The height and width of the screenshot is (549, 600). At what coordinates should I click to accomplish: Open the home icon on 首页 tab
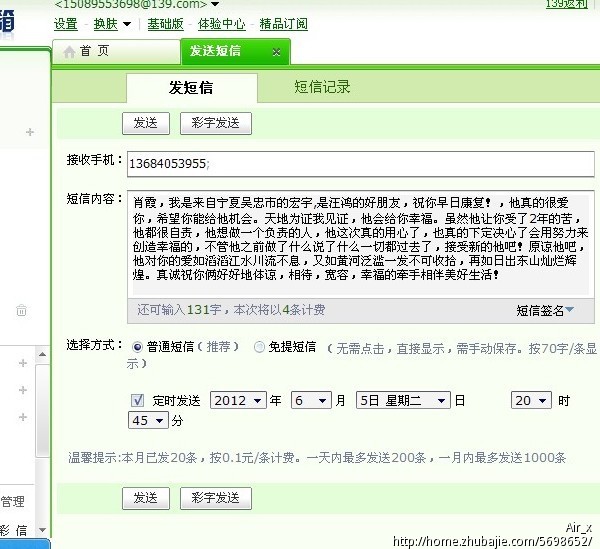point(69,52)
